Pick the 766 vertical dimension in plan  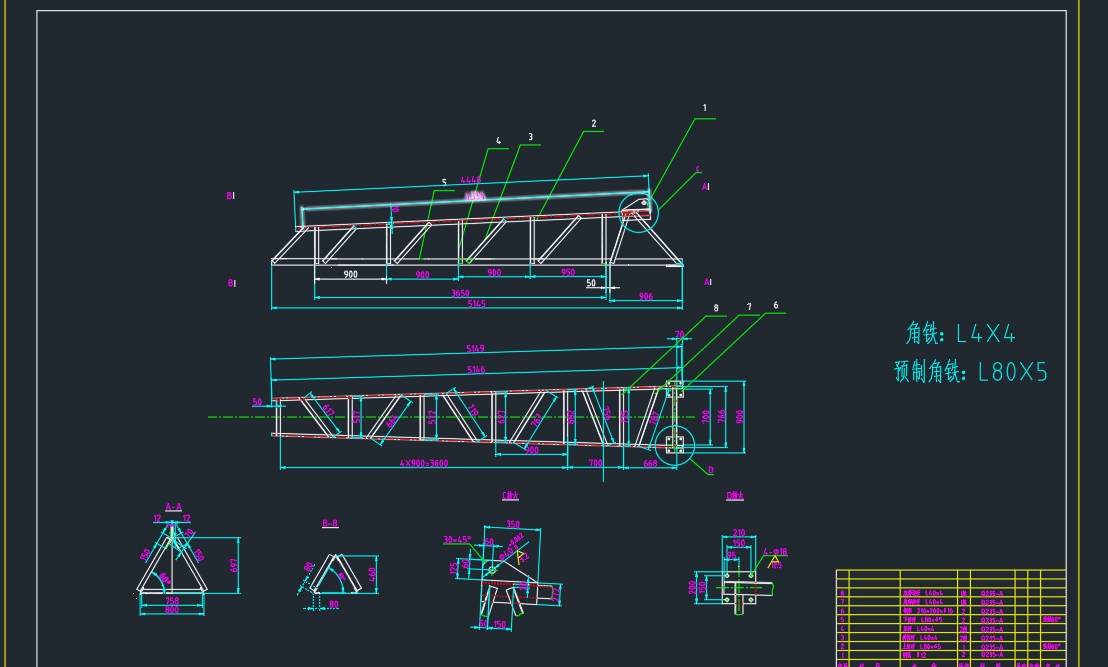pyautogui.click(x=721, y=416)
